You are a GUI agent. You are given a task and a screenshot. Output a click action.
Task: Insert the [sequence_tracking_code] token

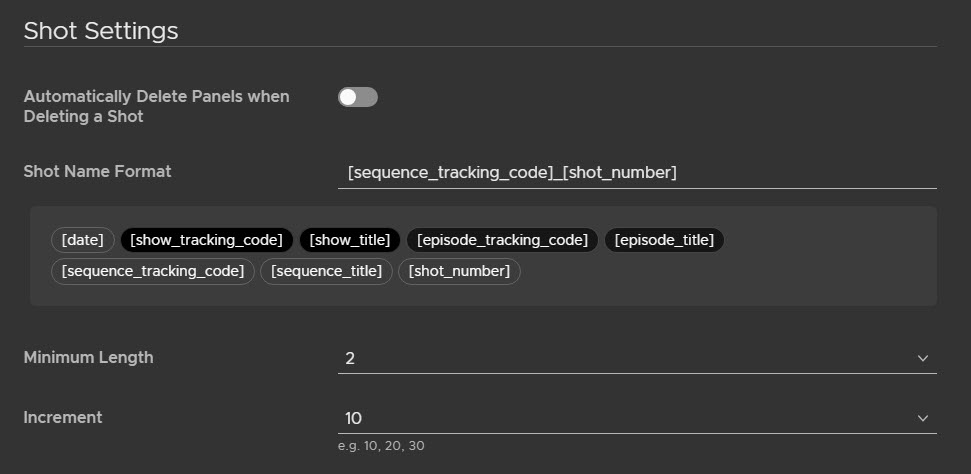point(153,271)
